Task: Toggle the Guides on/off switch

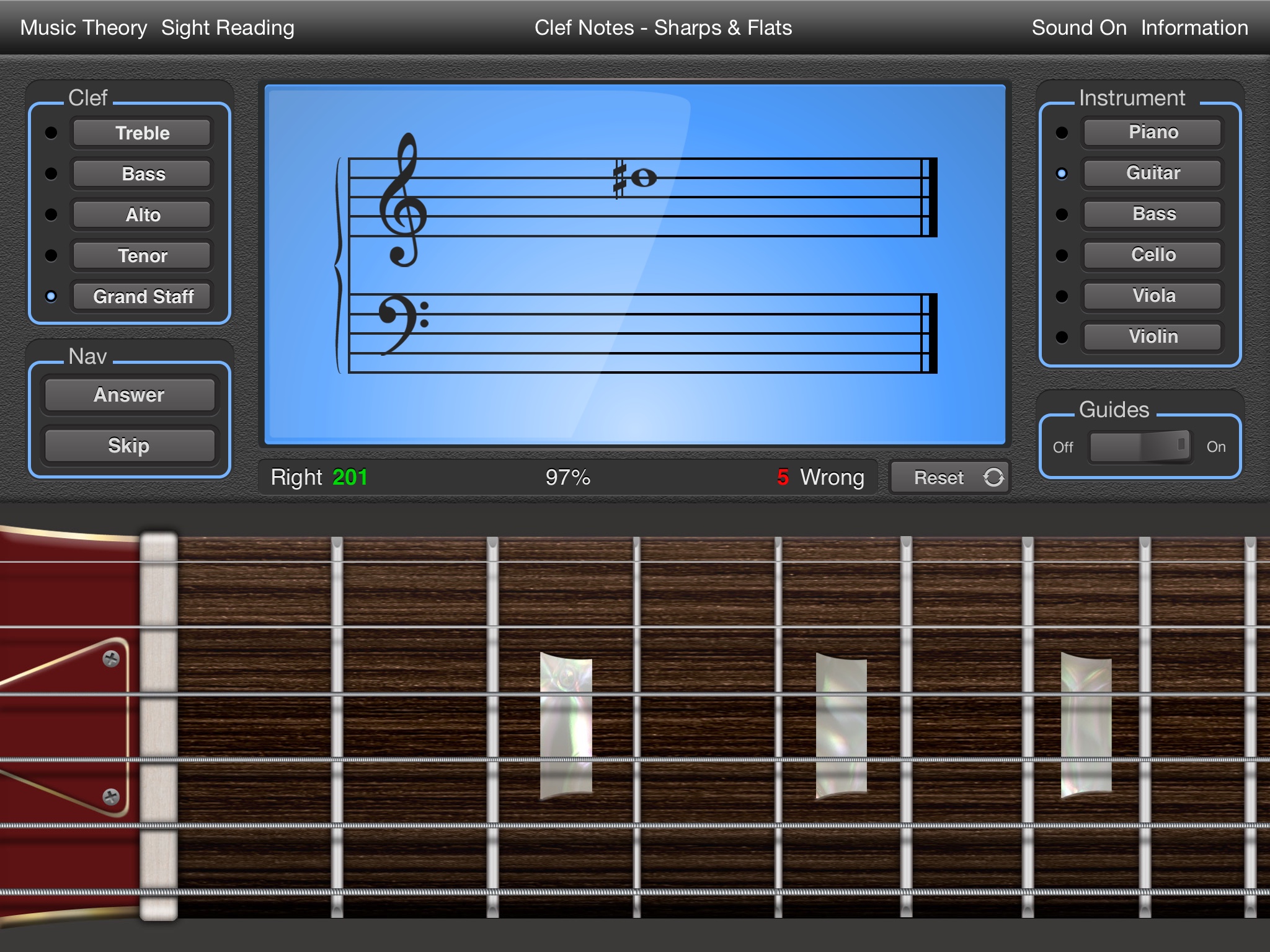Action: click(1140, 446)
